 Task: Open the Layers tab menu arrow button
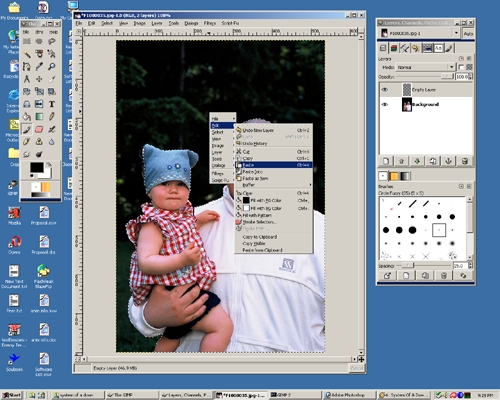pos(462,58)
